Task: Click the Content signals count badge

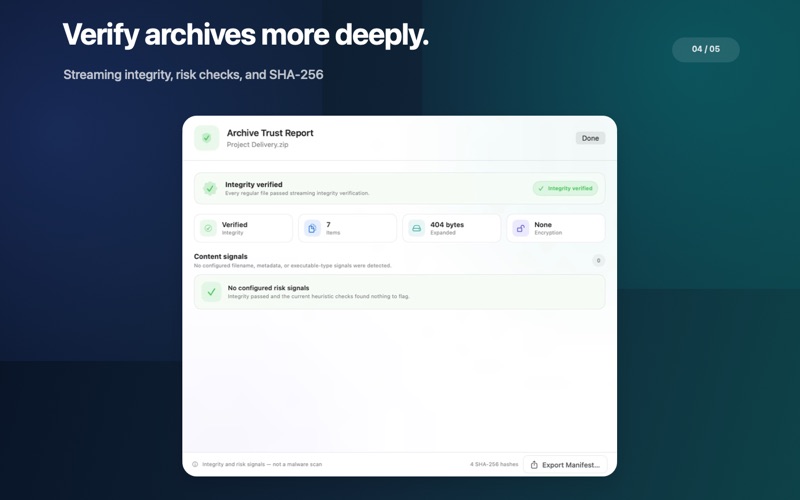Action: tap(598, 261)
